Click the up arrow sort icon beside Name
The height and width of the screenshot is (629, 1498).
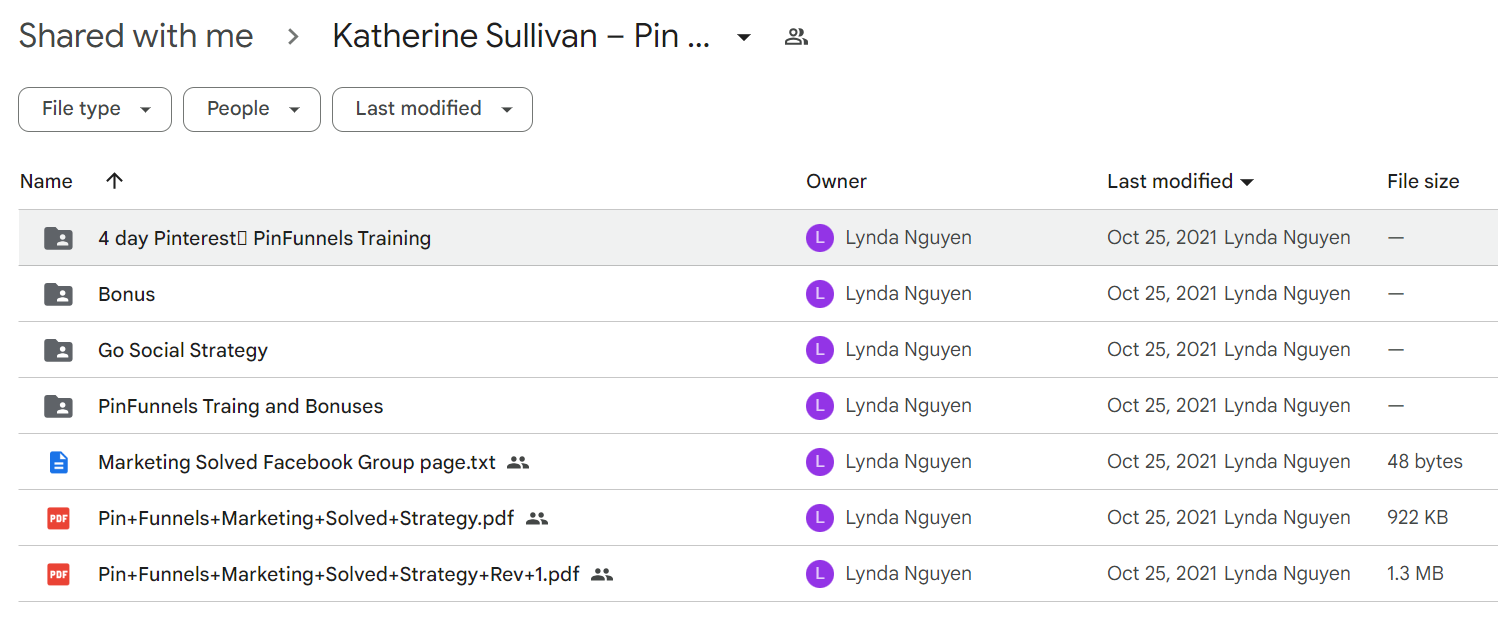[115, 181]
